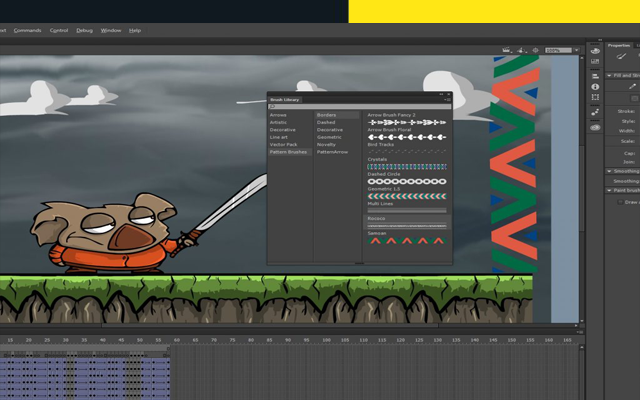Open the Debug menu
640x400 pixels.
[x=84, y=30]
